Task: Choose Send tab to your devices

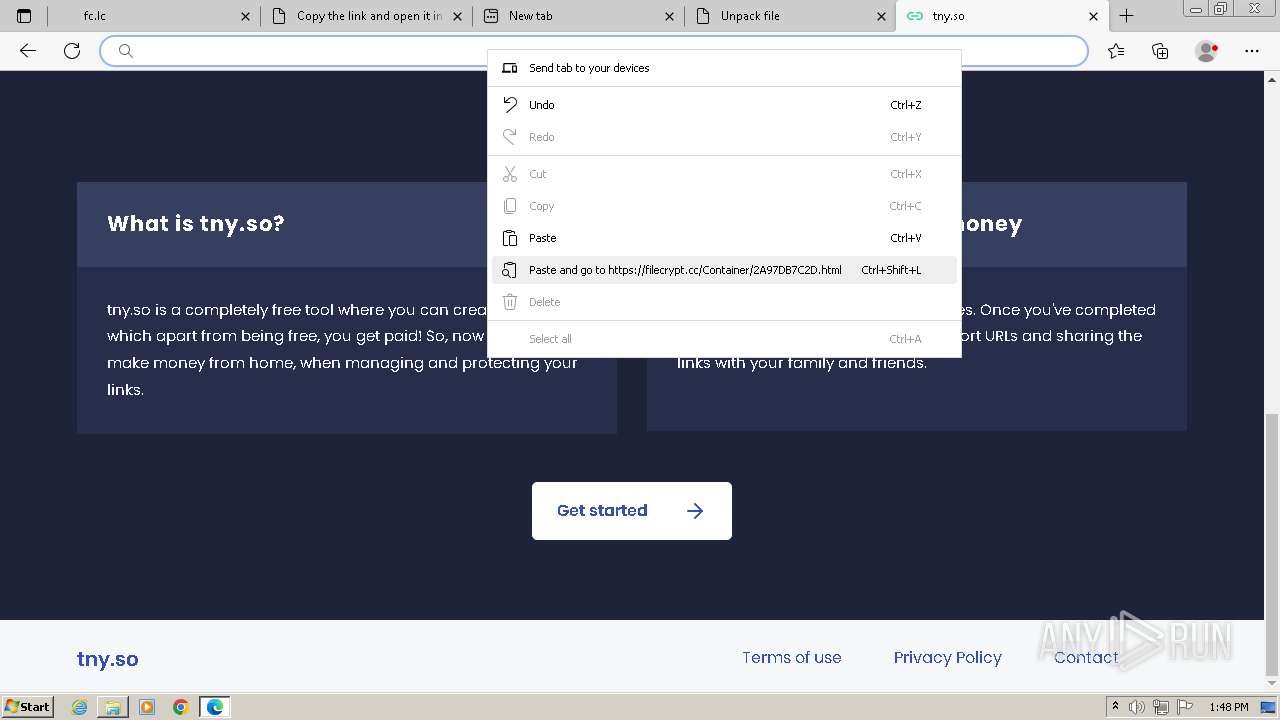Action: pyautogui.click(x=724, y=68)
